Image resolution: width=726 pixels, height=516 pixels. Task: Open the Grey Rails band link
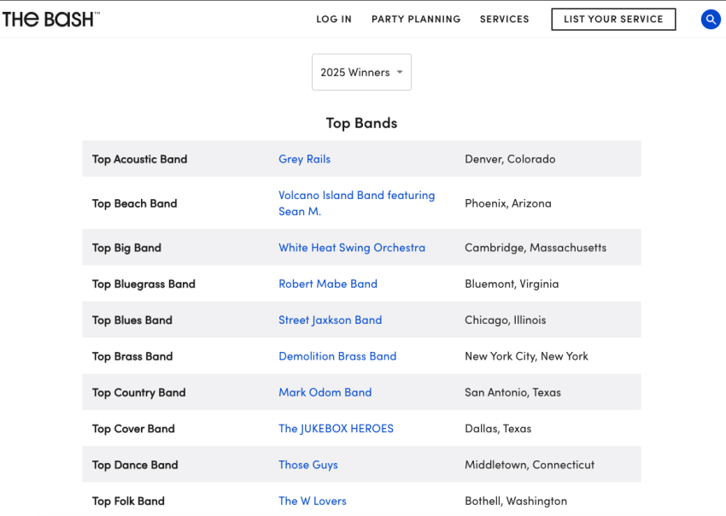(304, 159)
